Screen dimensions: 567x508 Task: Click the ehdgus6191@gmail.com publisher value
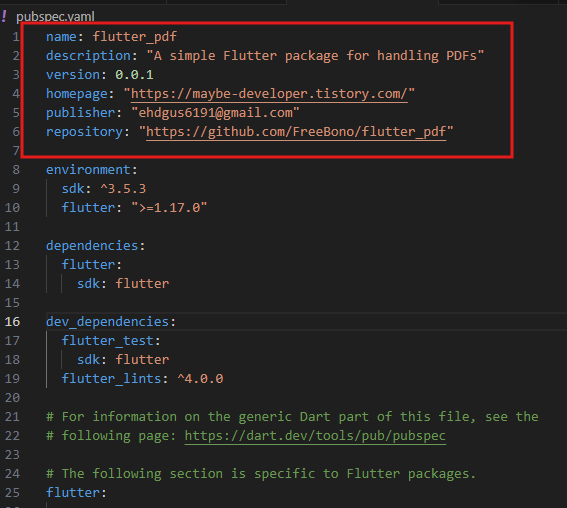(x=215, y=112)
